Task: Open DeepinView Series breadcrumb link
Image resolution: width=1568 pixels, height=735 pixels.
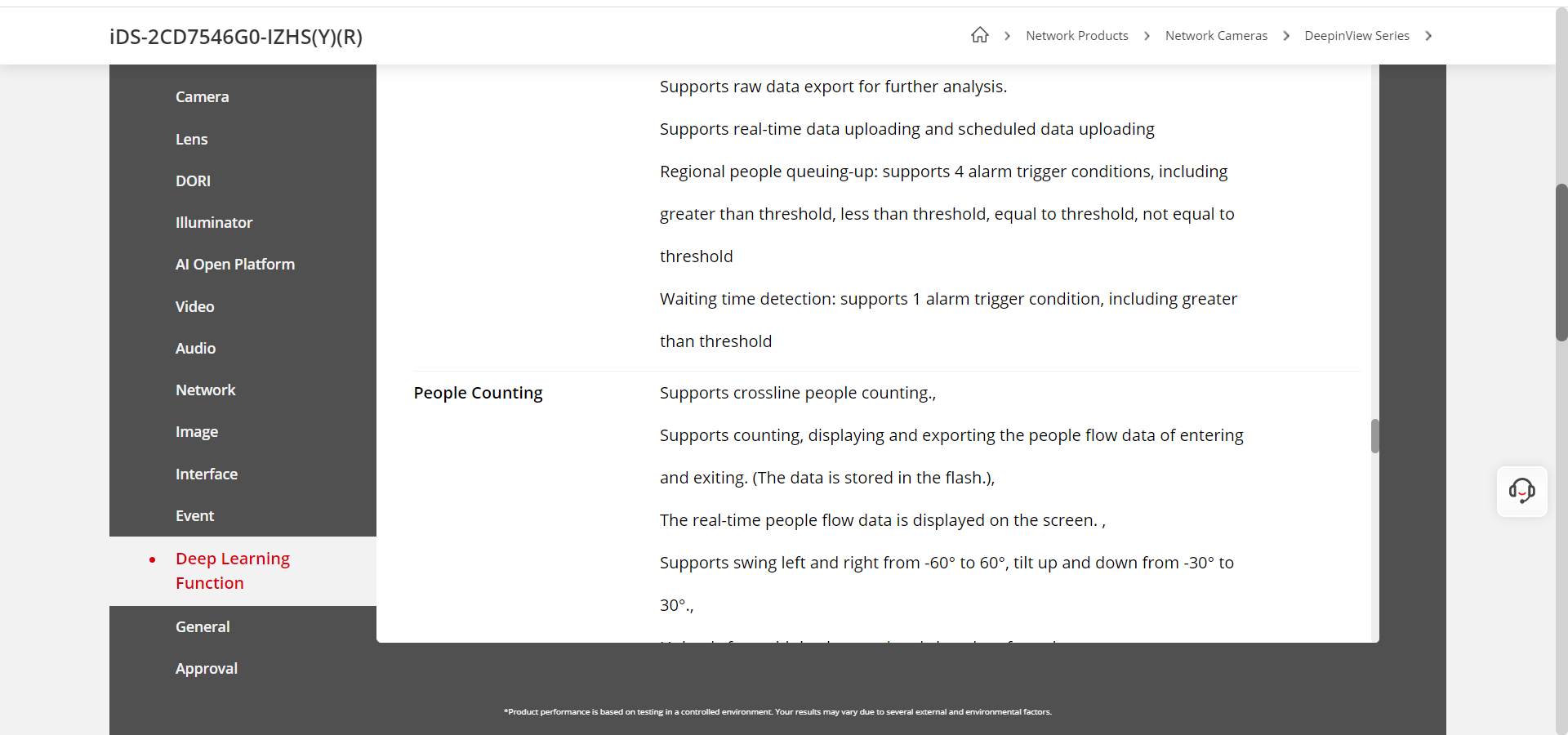Action: [x=1356, y=36]
